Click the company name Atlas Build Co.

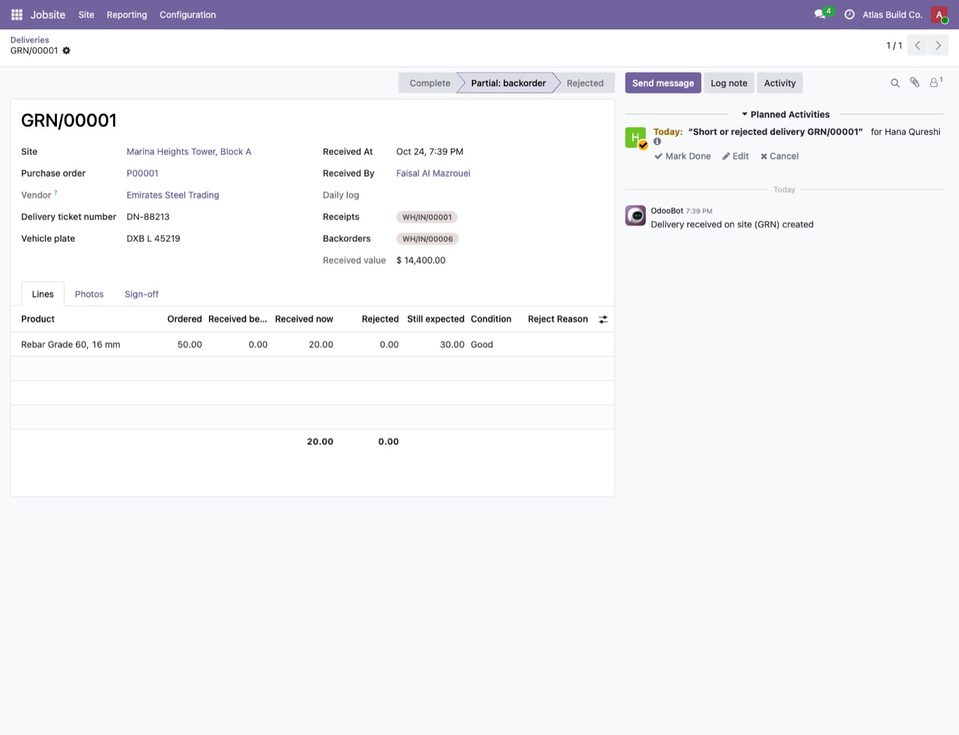(x=892, y=15)
